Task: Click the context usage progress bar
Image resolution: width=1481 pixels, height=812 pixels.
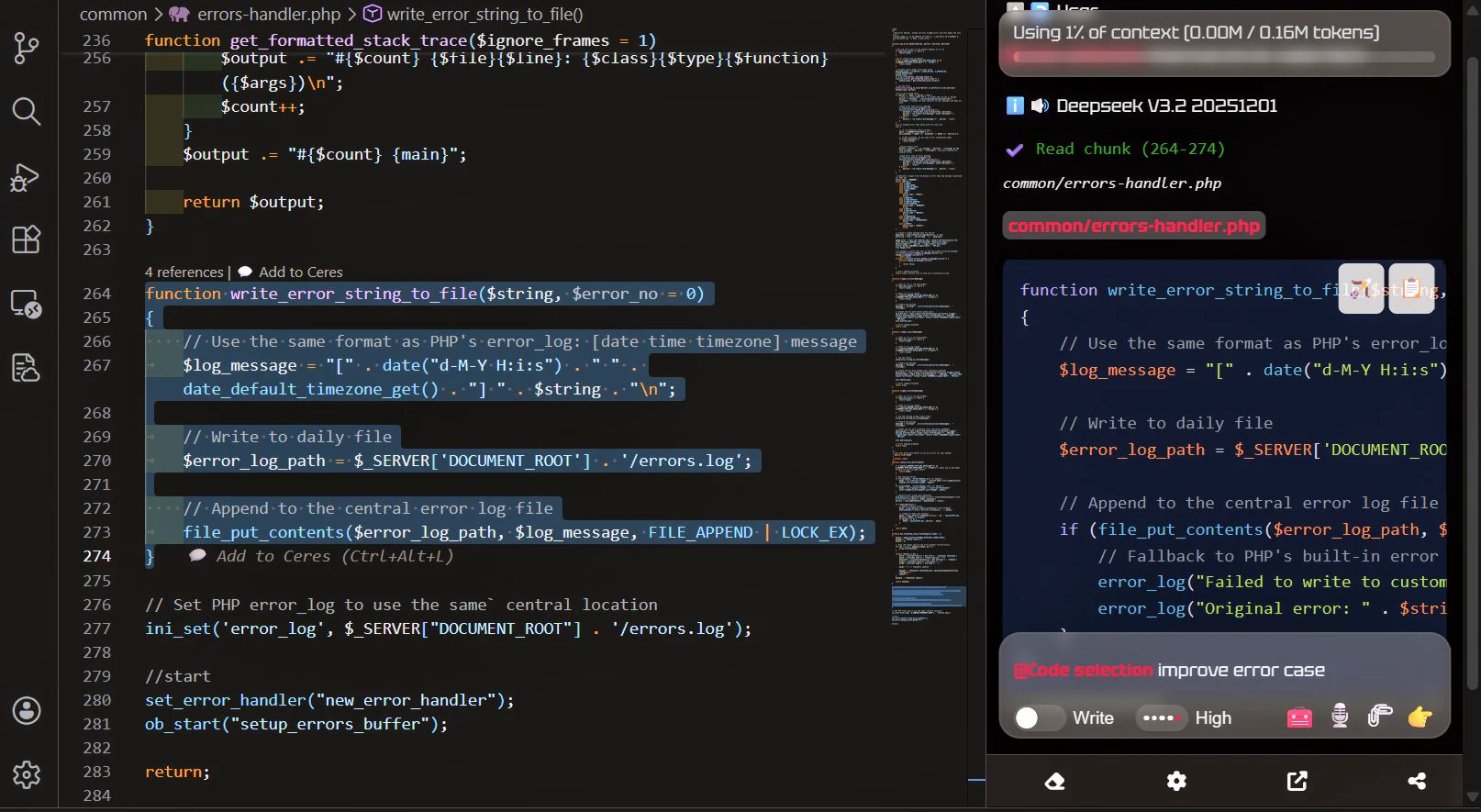Action: [1224, 57]
